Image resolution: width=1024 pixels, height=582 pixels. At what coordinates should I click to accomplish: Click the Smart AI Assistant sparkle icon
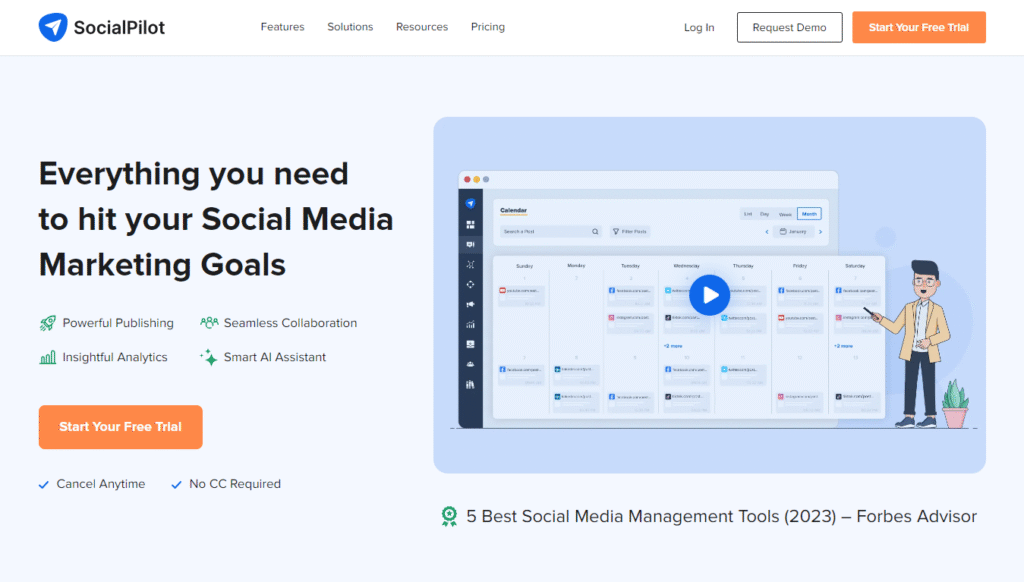point(209,357)
